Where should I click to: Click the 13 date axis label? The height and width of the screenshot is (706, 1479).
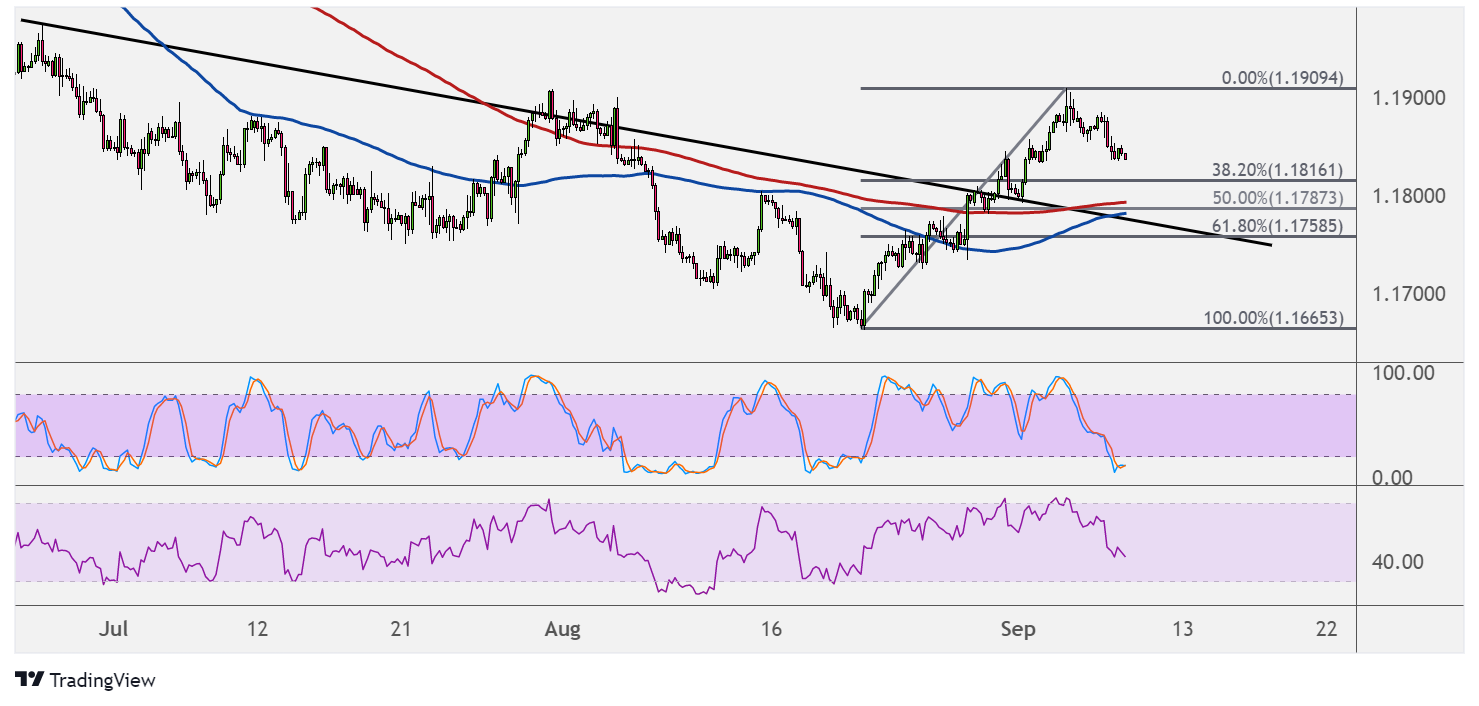pos(1182,629)
